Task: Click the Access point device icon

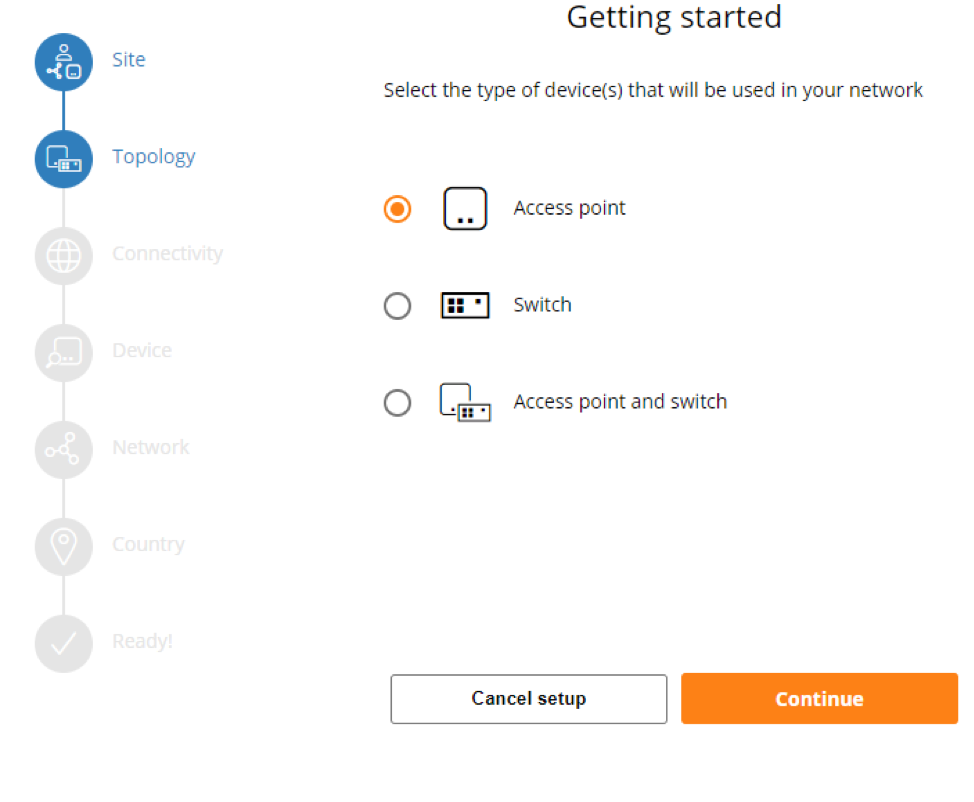Action: click(465, 209)
